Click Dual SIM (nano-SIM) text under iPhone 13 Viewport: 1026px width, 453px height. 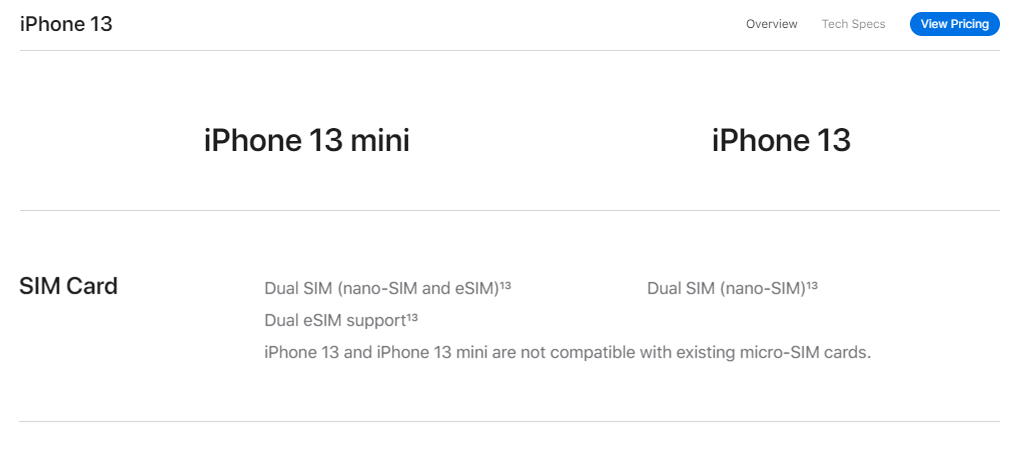[726, 289]
